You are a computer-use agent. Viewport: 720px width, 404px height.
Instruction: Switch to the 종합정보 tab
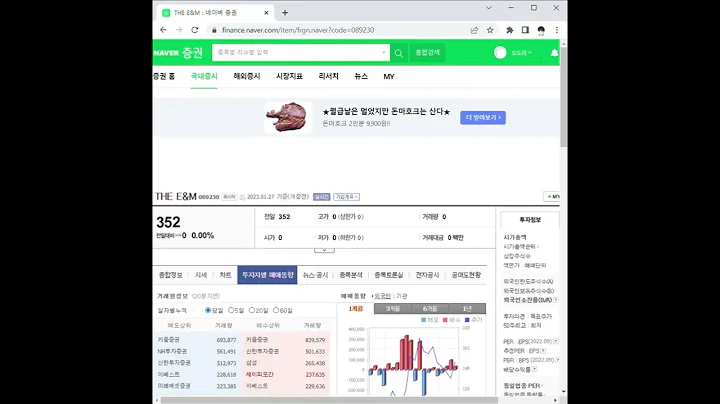(x=171, y=275)
